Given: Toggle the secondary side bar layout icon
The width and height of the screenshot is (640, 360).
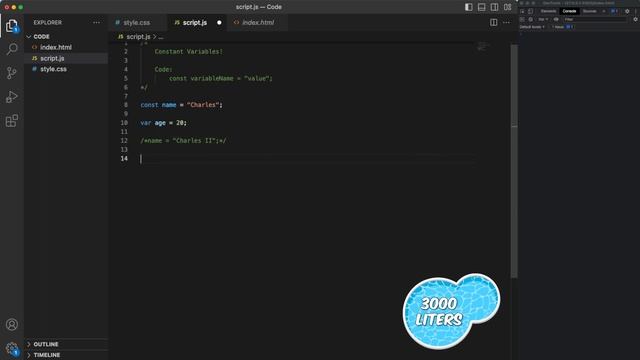Looking at the screenshot, I should (x=494, y=7).
